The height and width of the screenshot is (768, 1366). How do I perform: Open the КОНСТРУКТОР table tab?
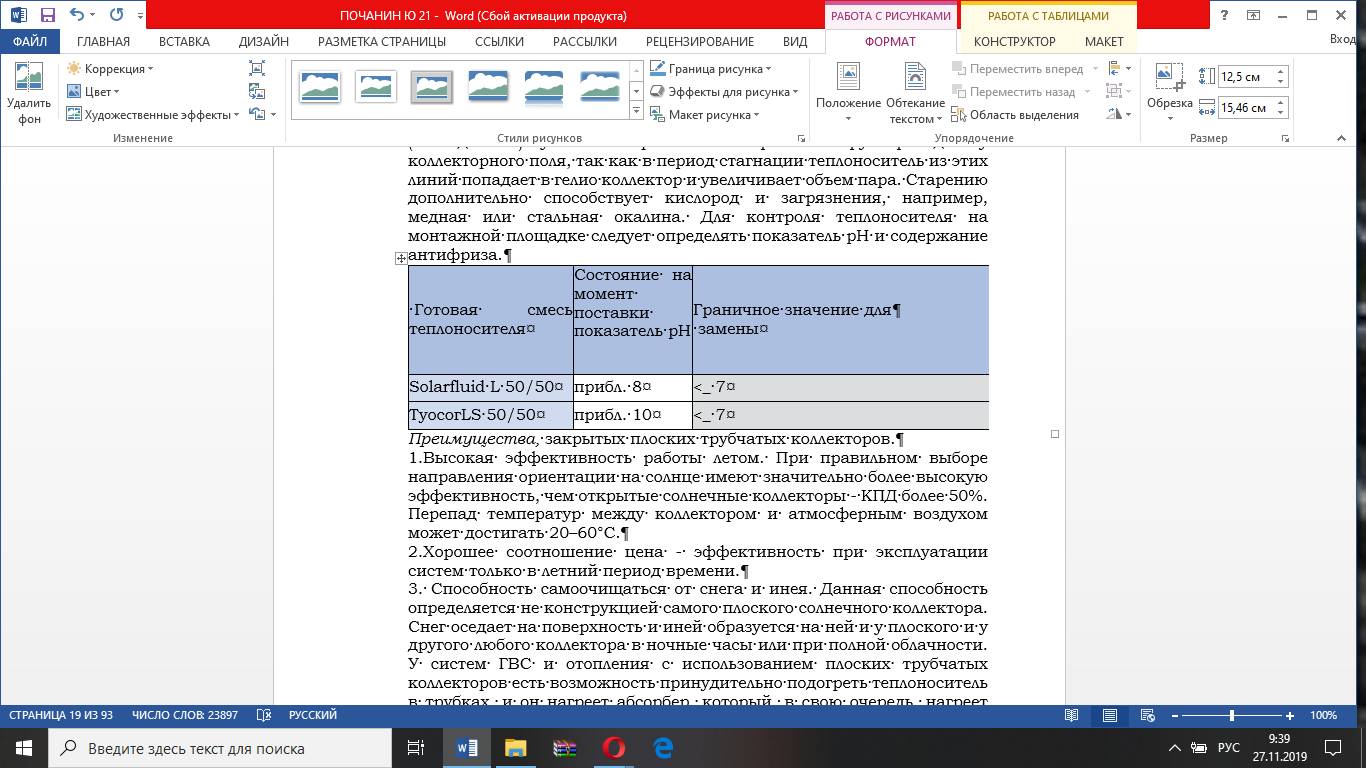(x=1014, y=42)
